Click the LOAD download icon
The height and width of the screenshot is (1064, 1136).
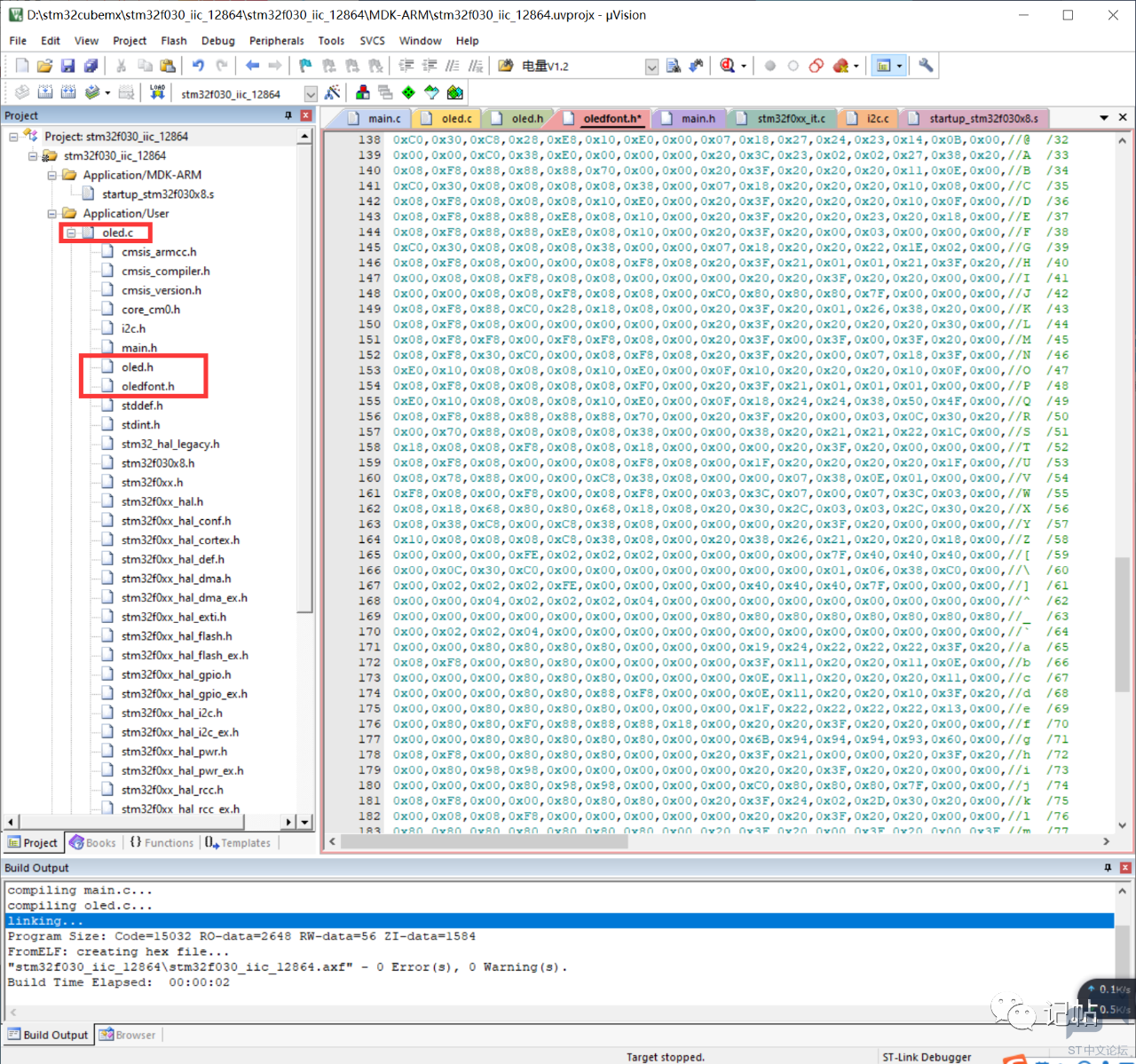pos(157,92)
